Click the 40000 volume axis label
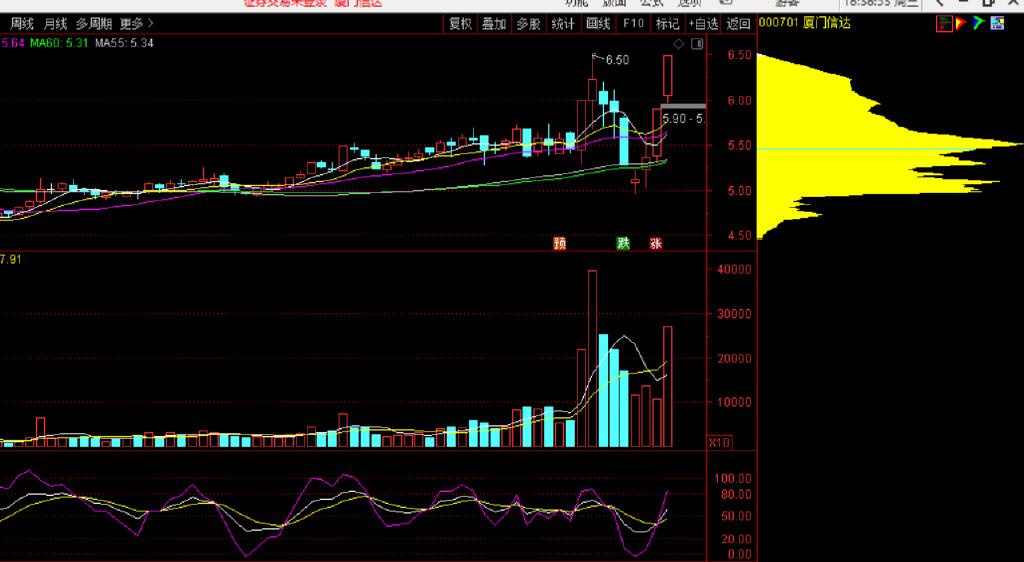1024x562 pixels. pos(734,269)
